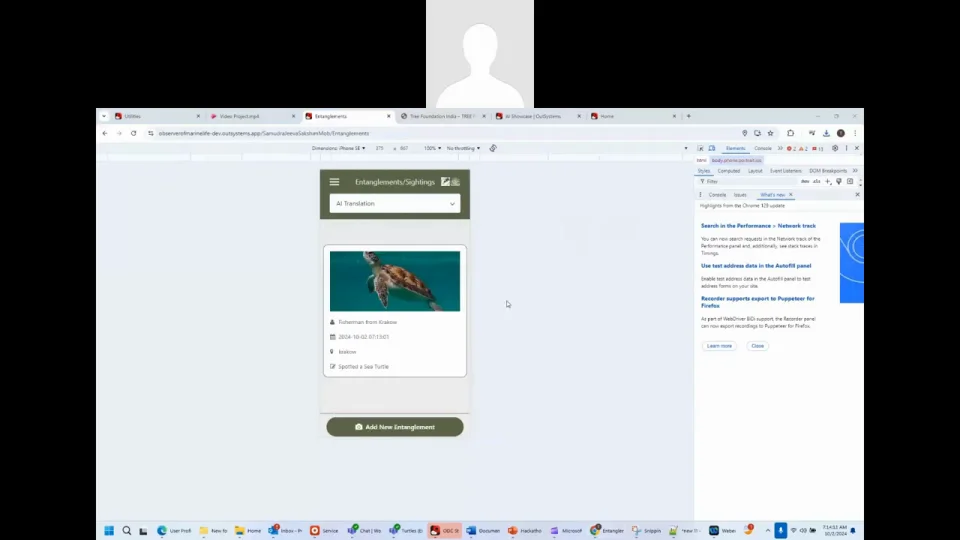960x540 pixels.
Task: Switch to the Utilities browser tab
Action: (157, 116)
